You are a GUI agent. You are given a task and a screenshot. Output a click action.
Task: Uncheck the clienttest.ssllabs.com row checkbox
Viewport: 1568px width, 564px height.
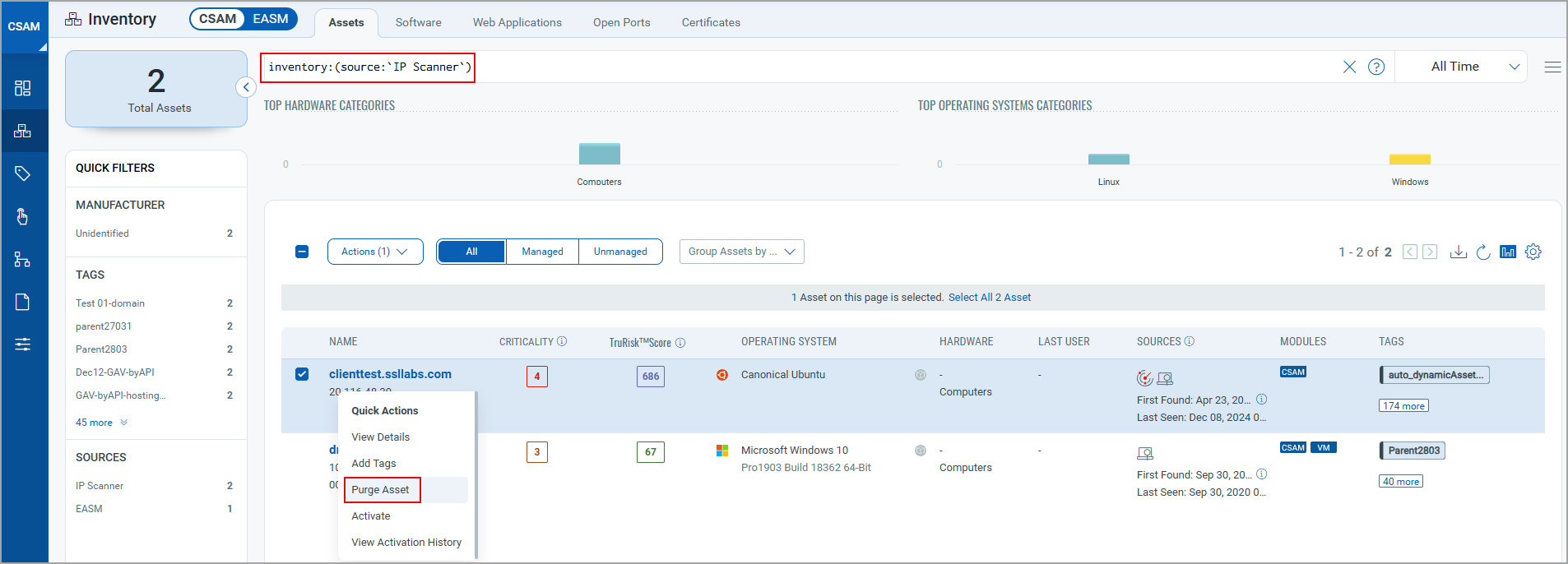pyautogui.click(x=302, y=374)
